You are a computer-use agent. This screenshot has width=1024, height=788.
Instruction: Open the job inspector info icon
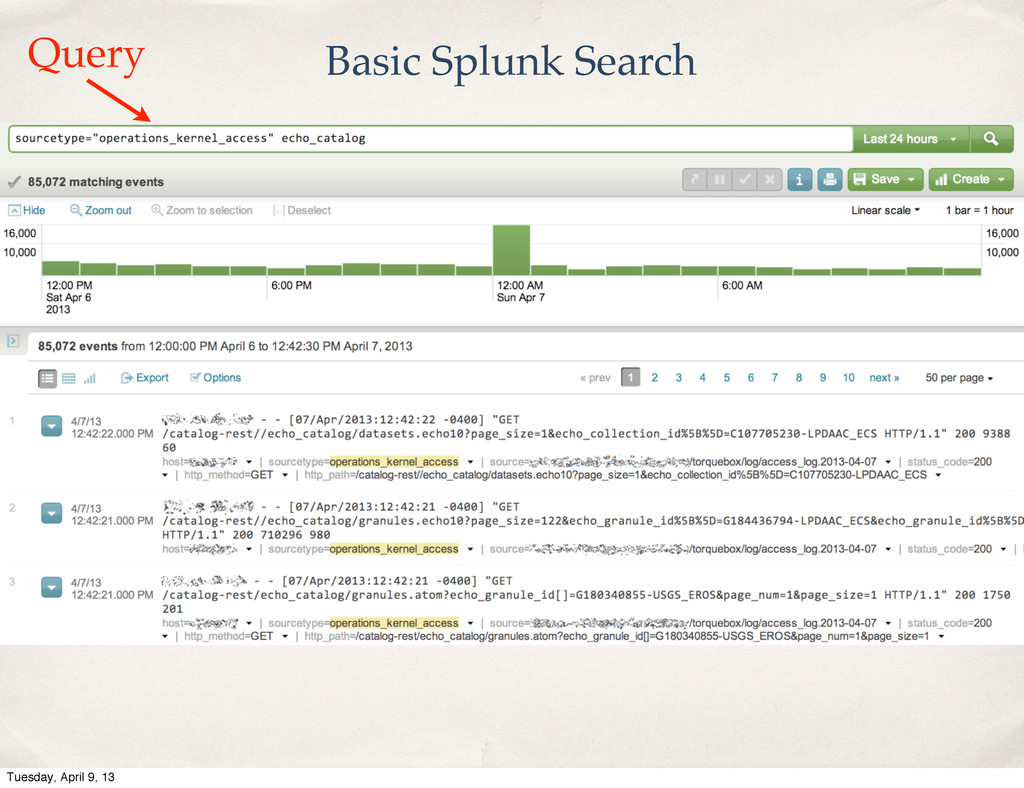[799, 179]
